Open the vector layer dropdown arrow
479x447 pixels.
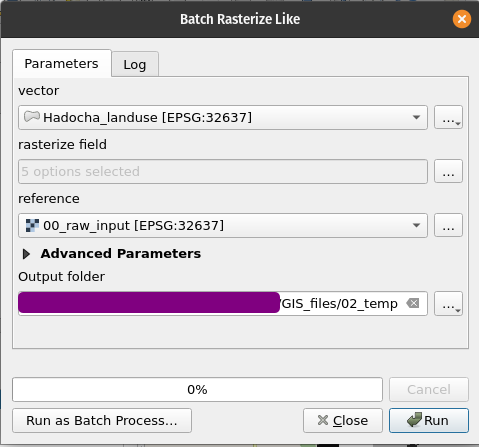(x=416, y=117)
